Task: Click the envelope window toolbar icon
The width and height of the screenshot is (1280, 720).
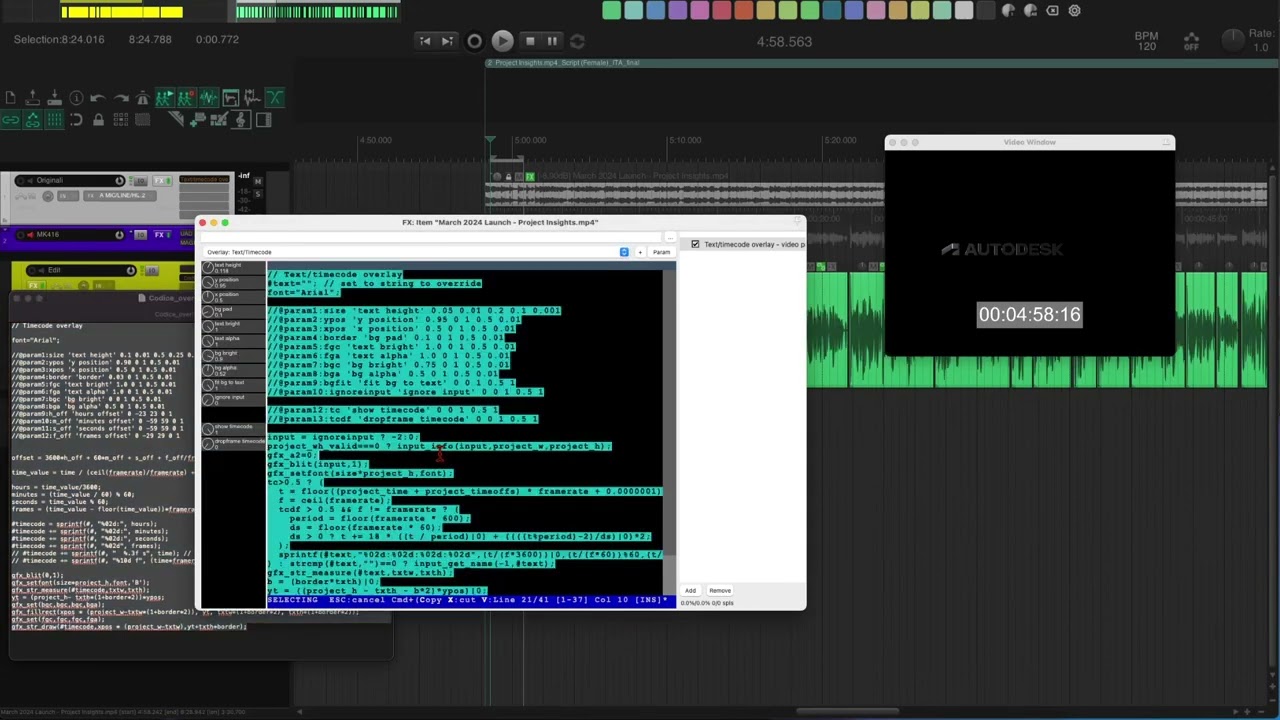Action: [x=231, y=98]
